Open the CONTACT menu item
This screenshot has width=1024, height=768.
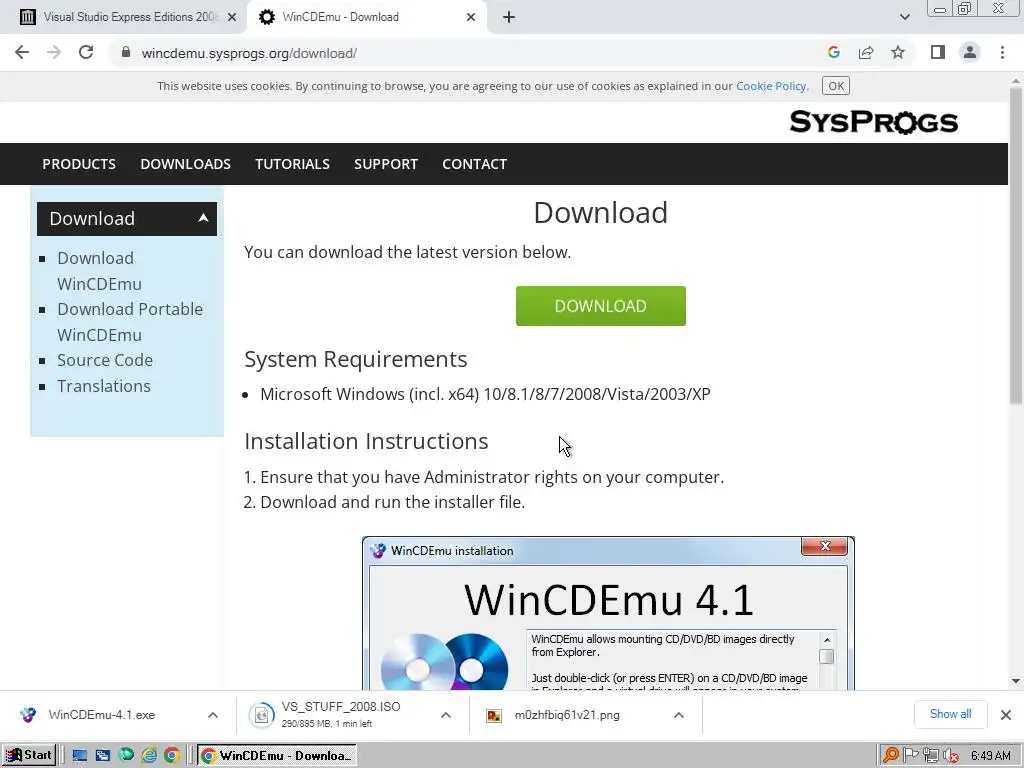pyautogui.click(x=475, y=164)
